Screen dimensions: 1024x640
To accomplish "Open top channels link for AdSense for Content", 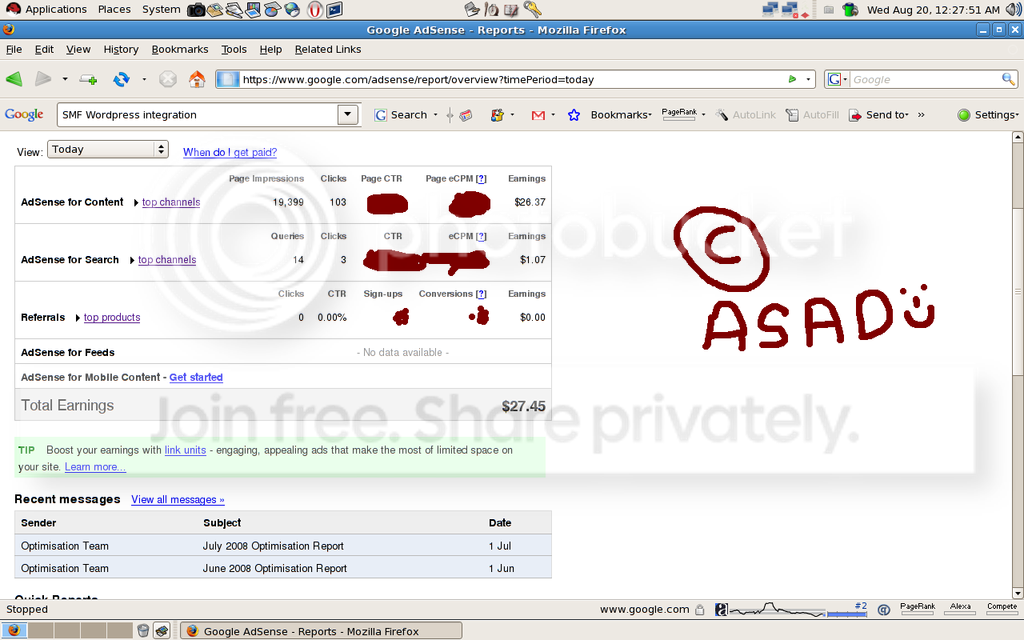I will [171, 202].
